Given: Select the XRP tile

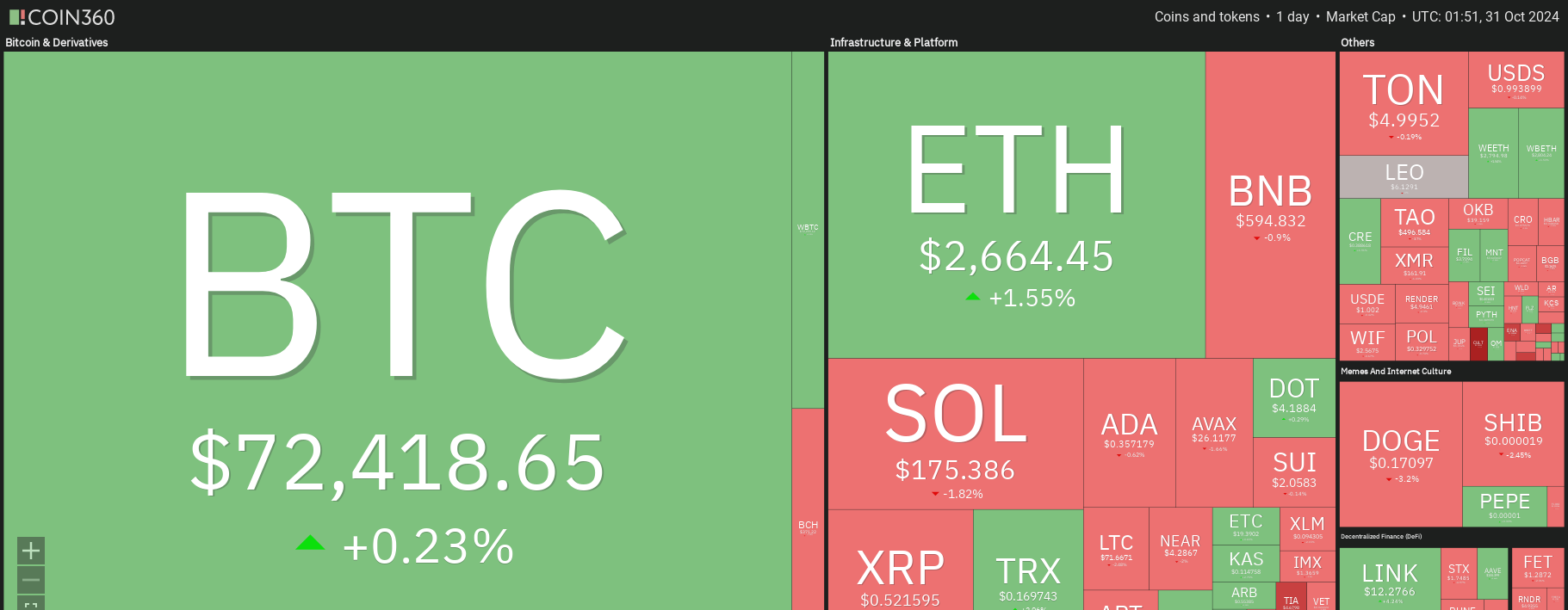Looking at the screenshot, I should click(900, 572).
